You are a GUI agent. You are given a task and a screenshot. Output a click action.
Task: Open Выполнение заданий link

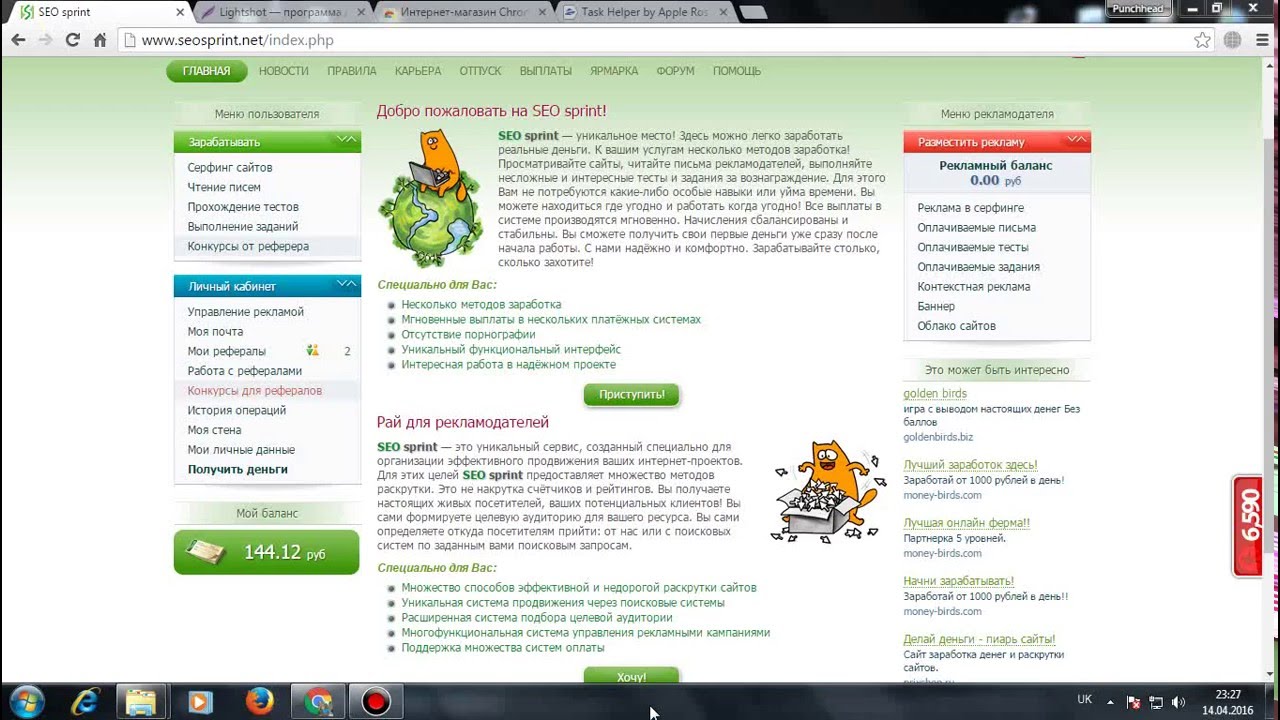tap(243, 227)
